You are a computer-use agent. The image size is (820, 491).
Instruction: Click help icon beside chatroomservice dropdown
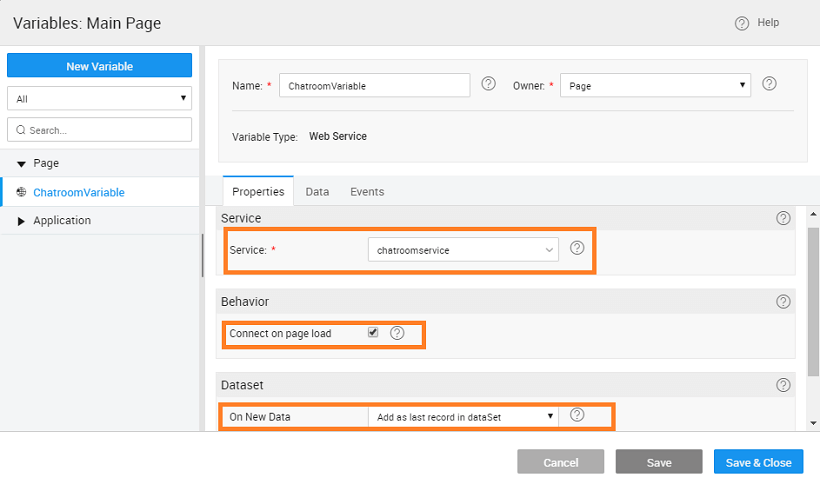click(x=577, y=248)
